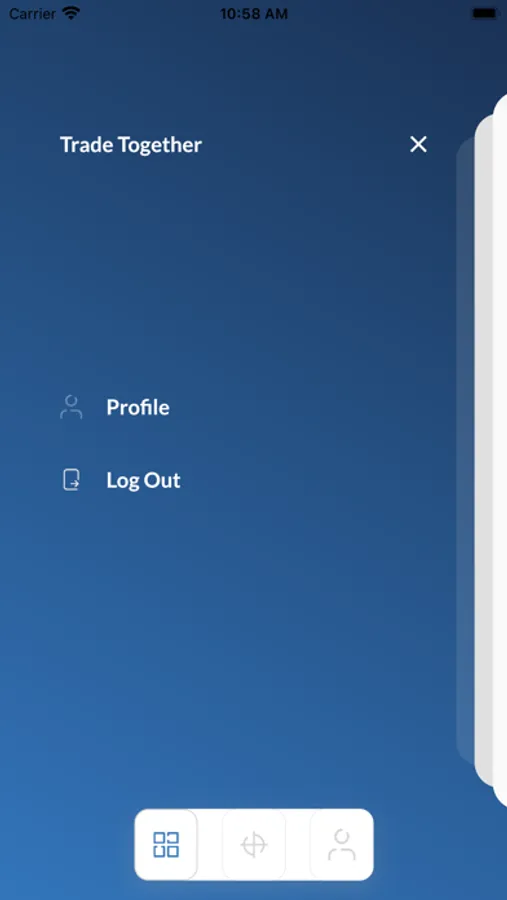Tap white tab bar gap between grid and crosshair
Viewport: 507px width, 900px height.
pyautogui.click(x=210, y=845)
